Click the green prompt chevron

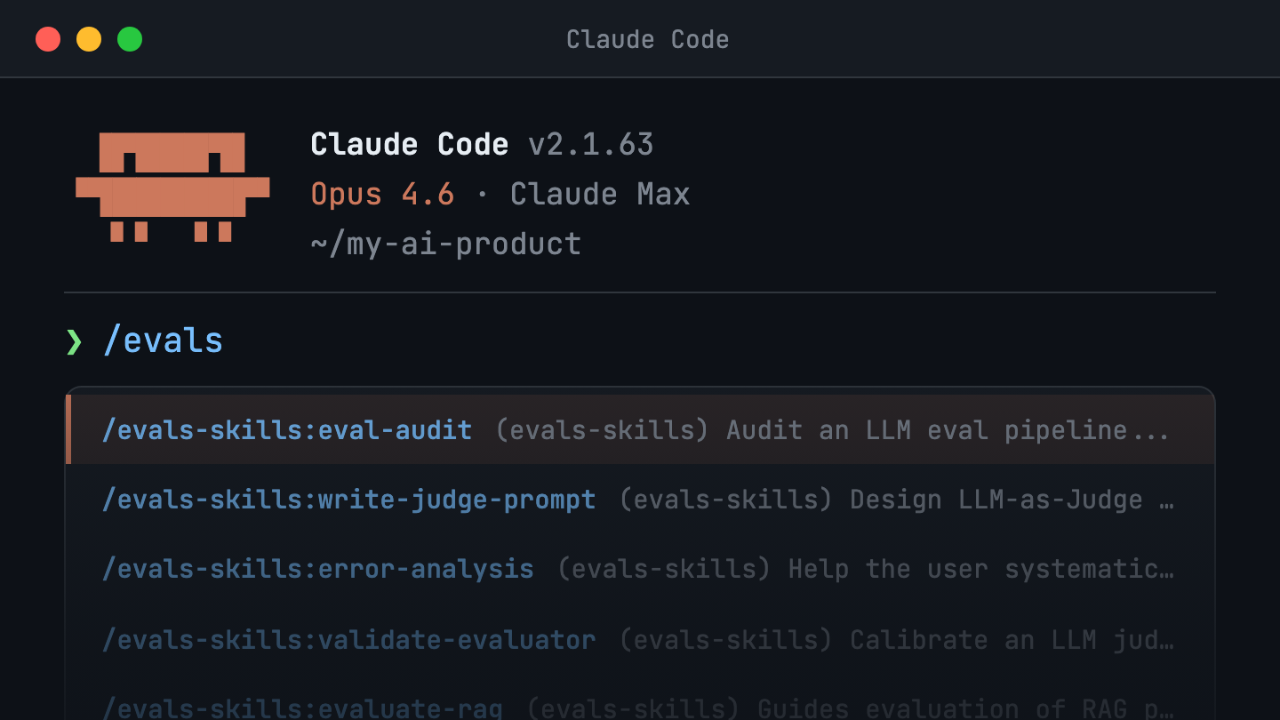(x=73, y=340)
